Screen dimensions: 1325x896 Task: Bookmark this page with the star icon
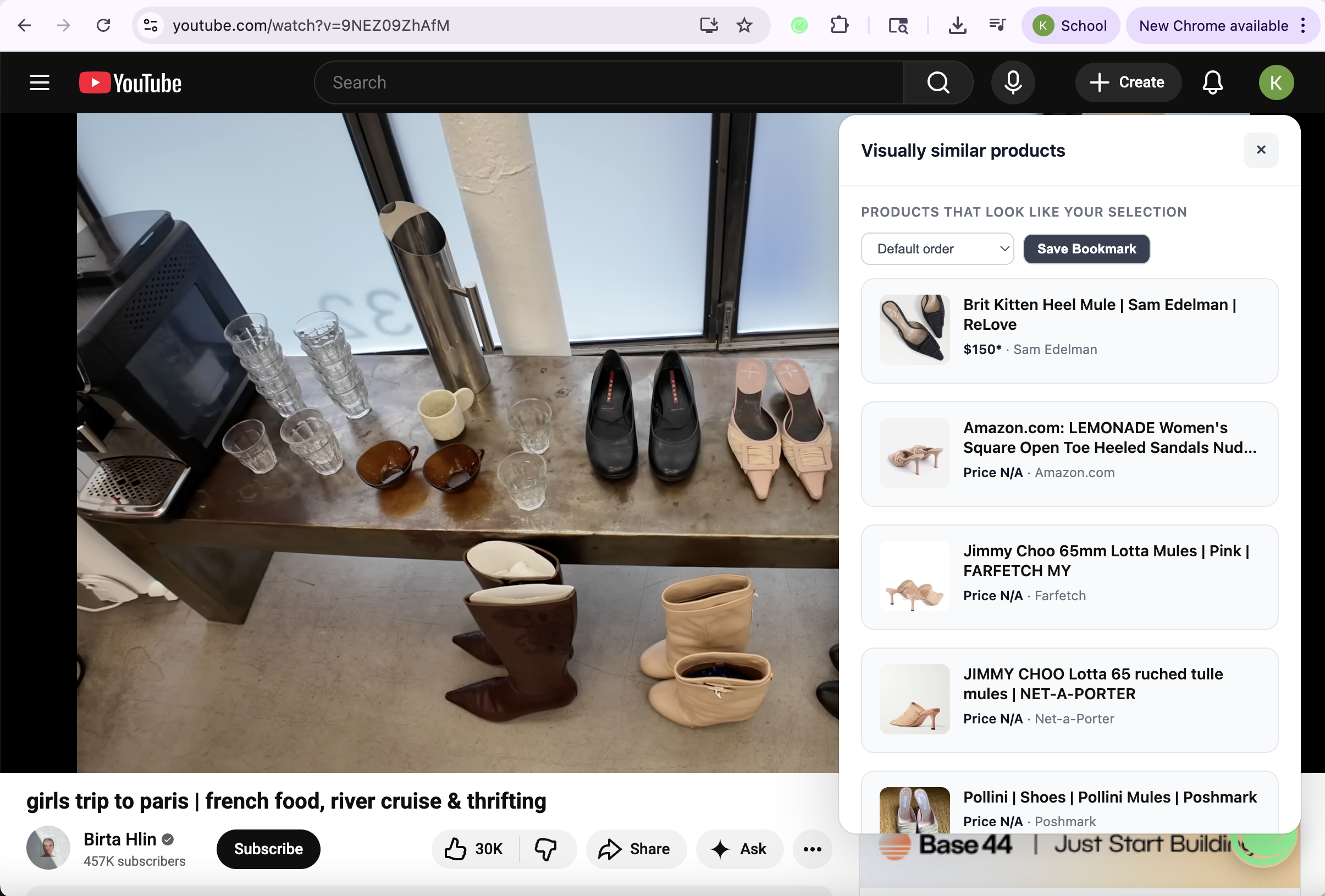point(744,25)
